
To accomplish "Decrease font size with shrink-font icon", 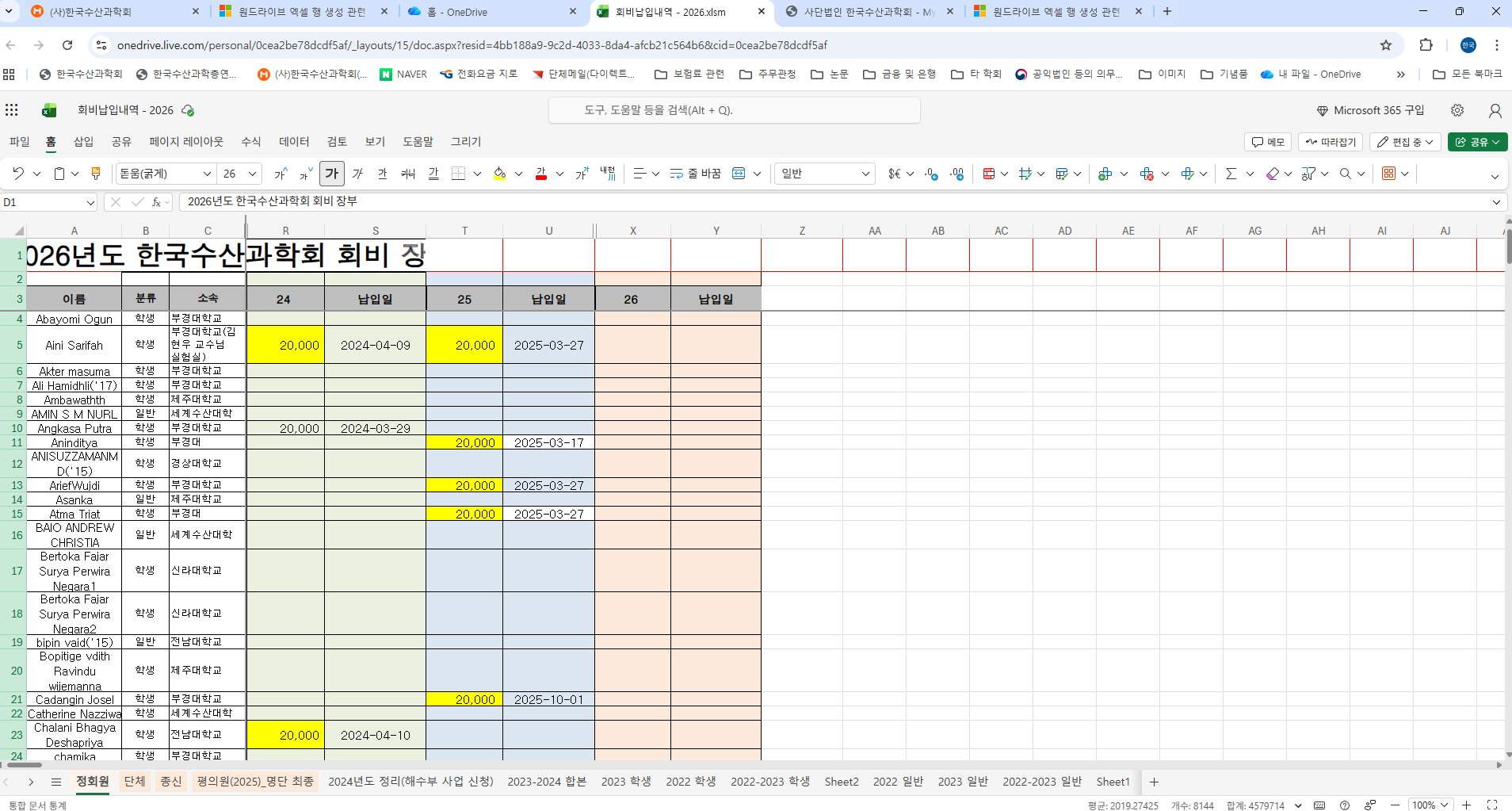I will click(306, 174).
